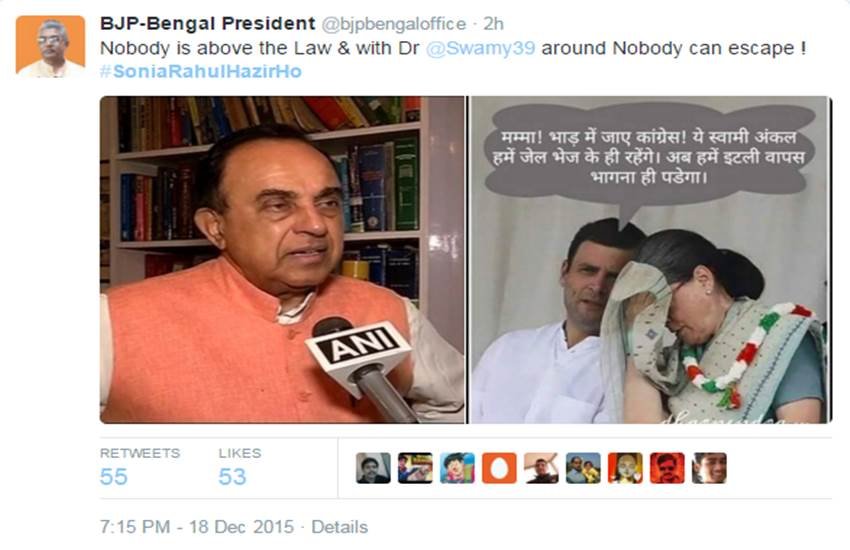Open the eighth liker avatar with the red background
Viewport: 850px width, 550px height.
click(667, 468)
